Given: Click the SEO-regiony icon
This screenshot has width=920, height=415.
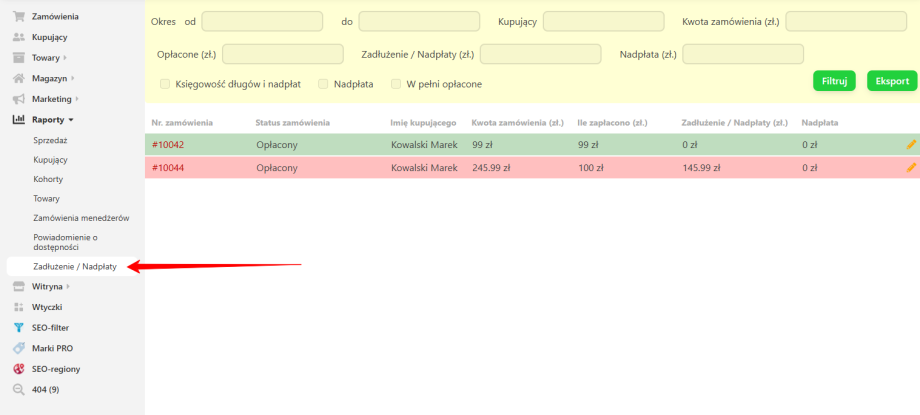Looking at the screenshot, I should coord(18,369).
